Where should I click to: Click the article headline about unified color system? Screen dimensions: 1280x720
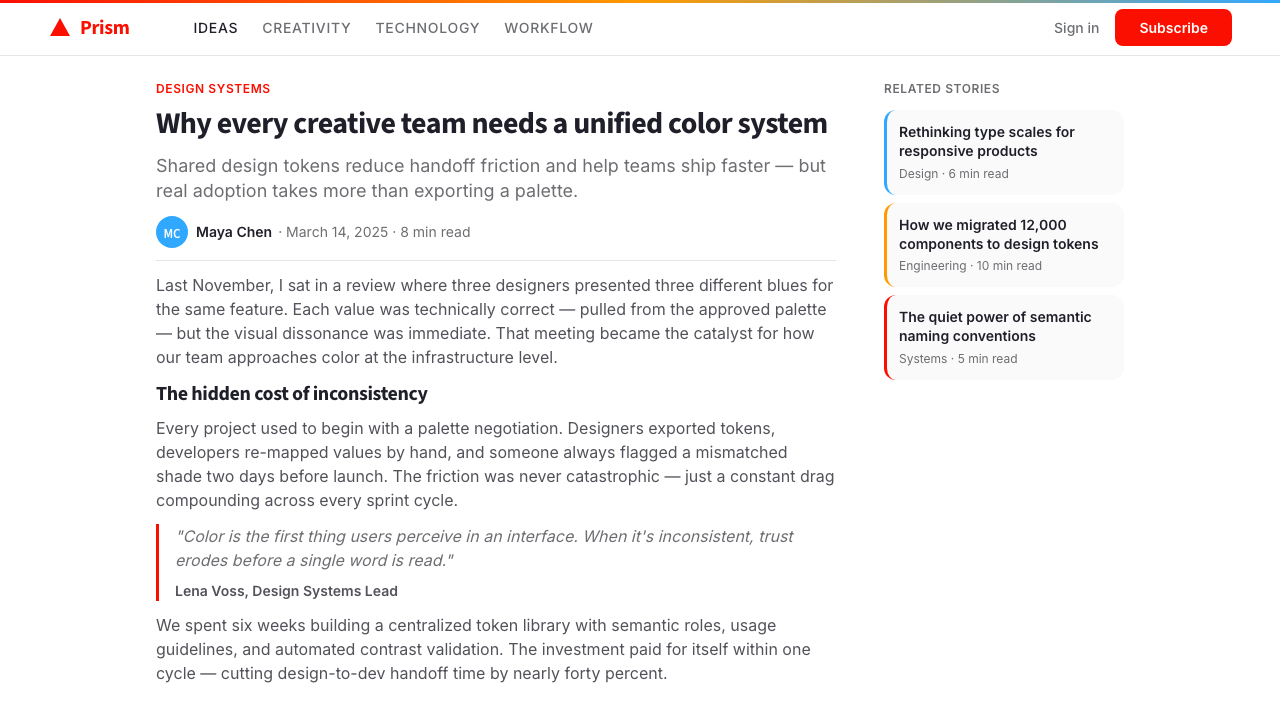click(x=492, y=123)
